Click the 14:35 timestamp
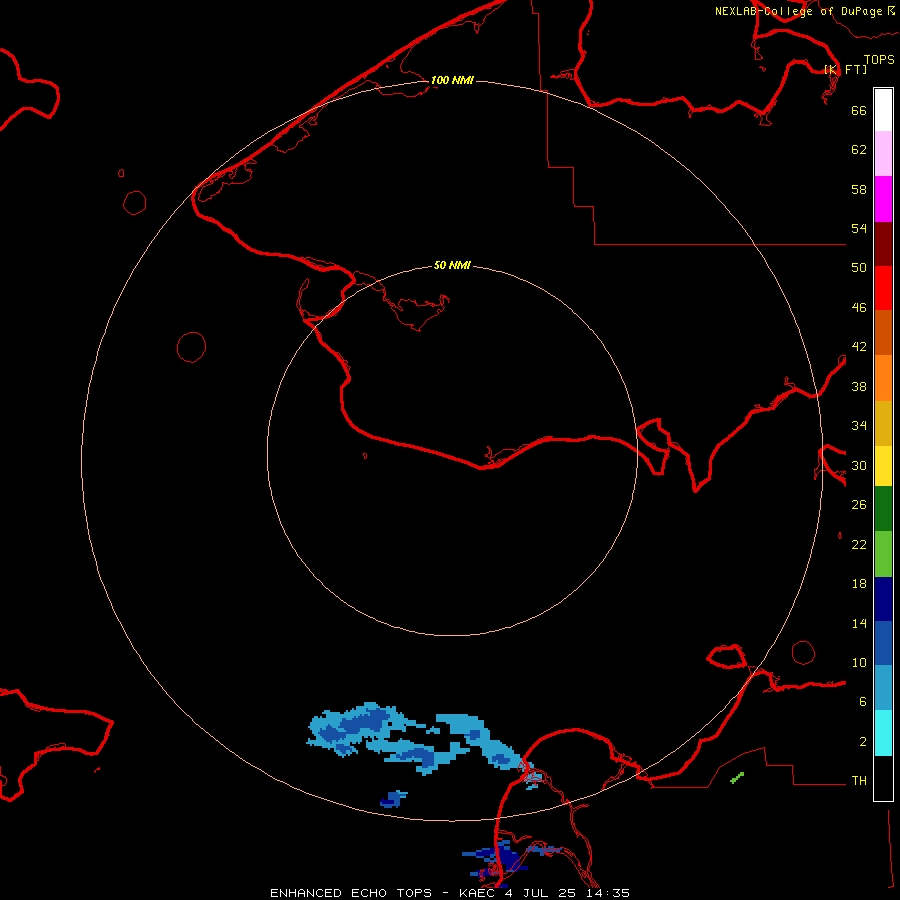Screen dimensions: 900x900 pos(608,893)
